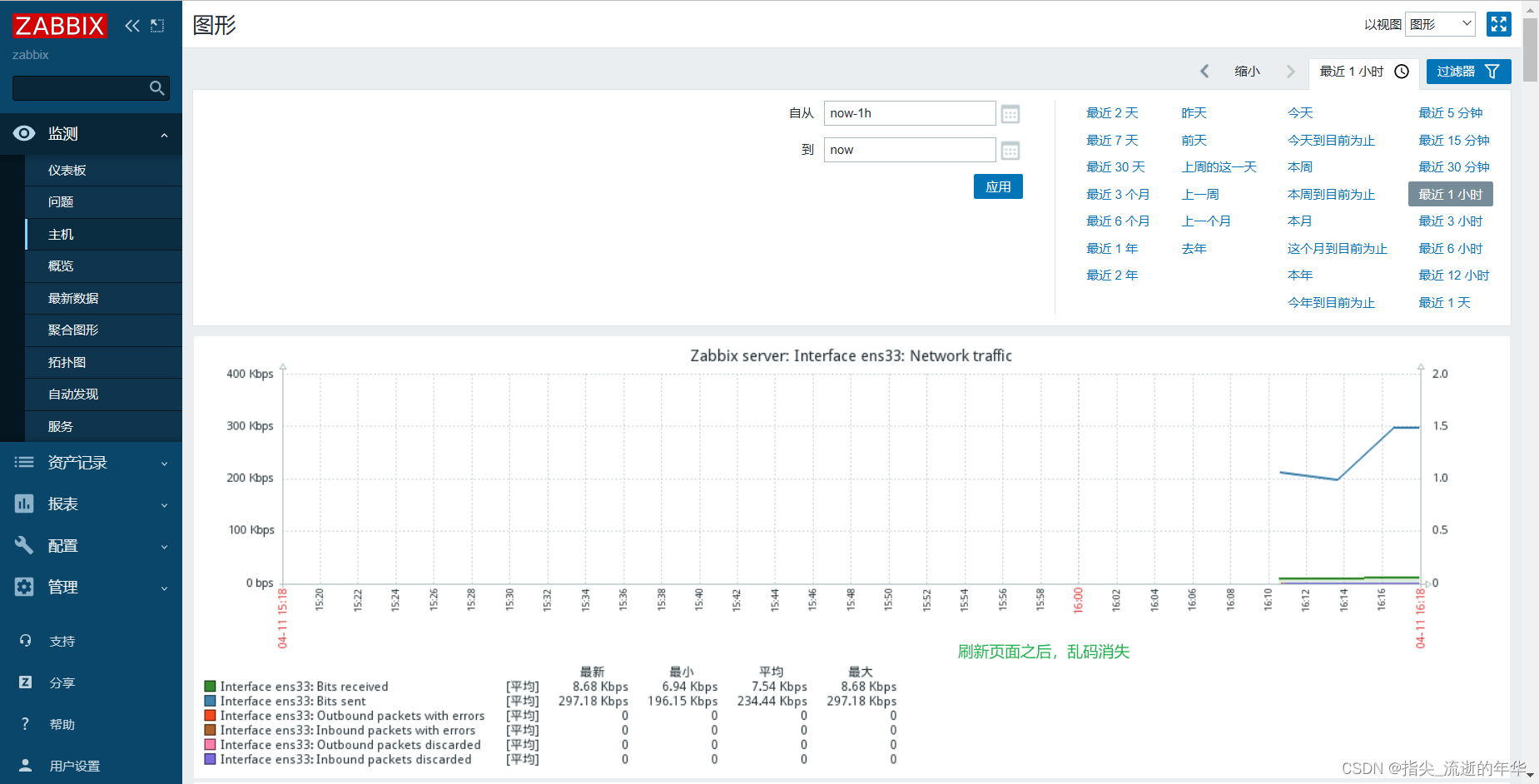Click the 到 now input field
This screenshot has width=1539, height=784.
[x=910, y=150]
